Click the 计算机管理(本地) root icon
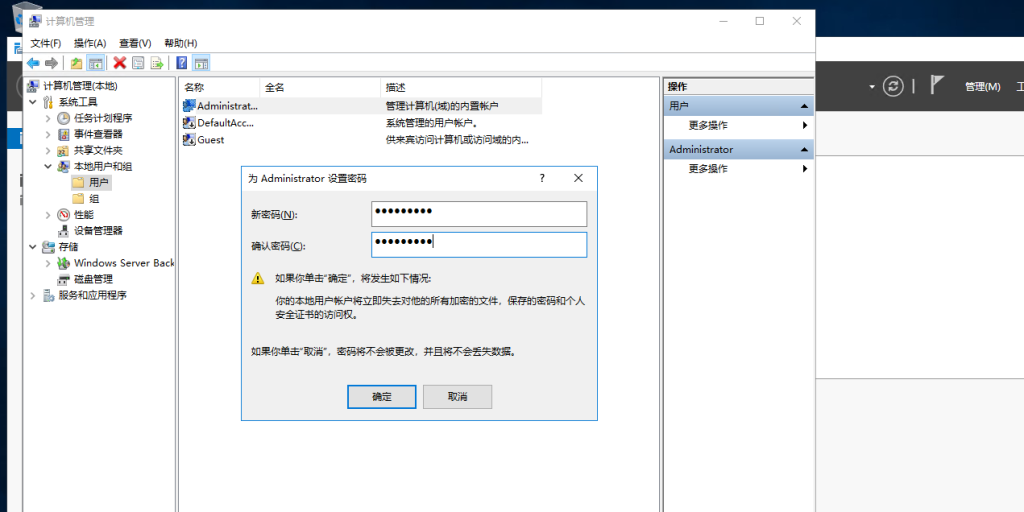This screenshot has height=512, width=1024. pos(33,86)
